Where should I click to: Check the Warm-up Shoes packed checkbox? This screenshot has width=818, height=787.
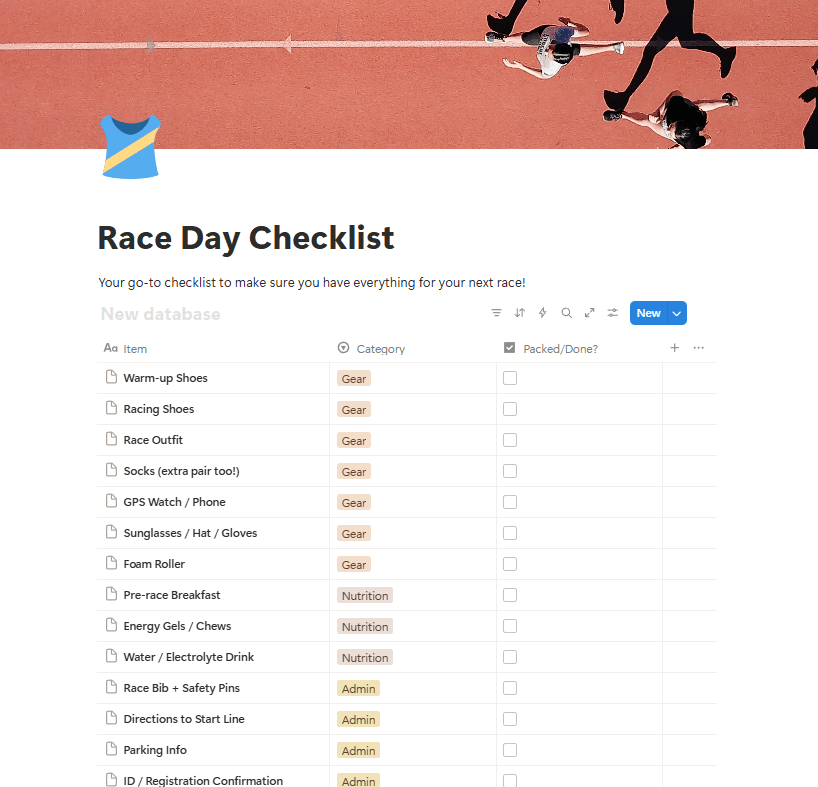click(510, 378)
